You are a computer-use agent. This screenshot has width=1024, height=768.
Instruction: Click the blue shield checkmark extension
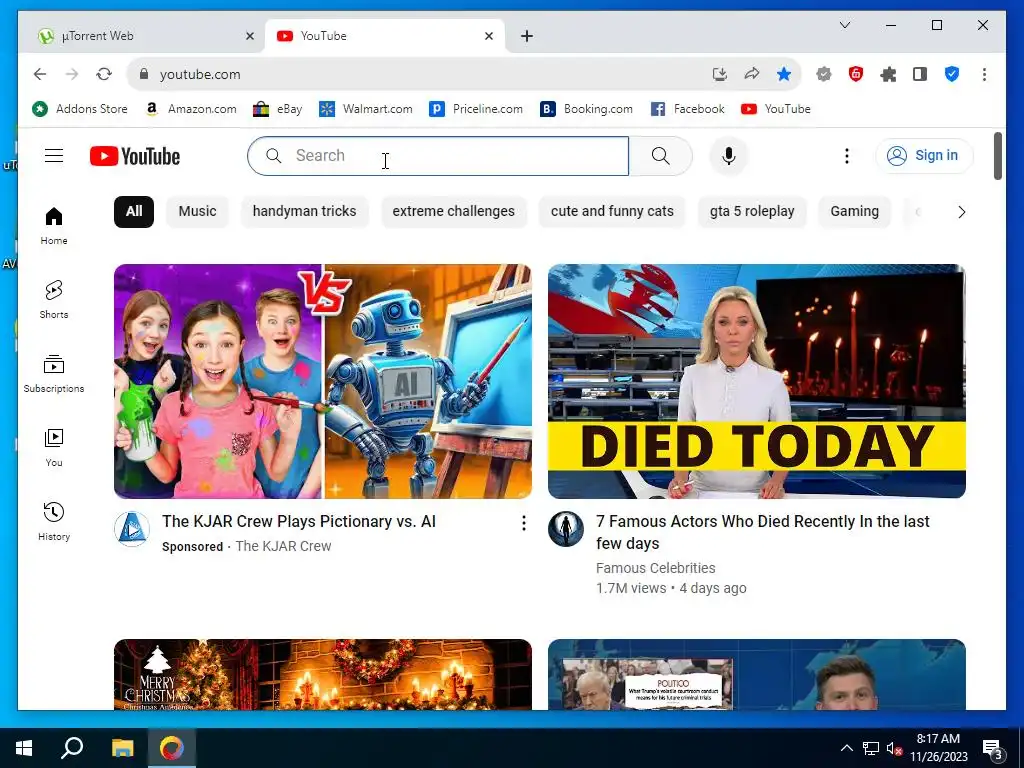click(952, 74)
